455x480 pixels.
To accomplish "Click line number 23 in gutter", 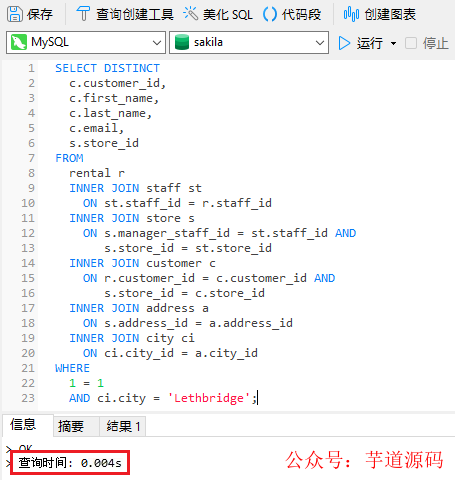I will (28, 398).
